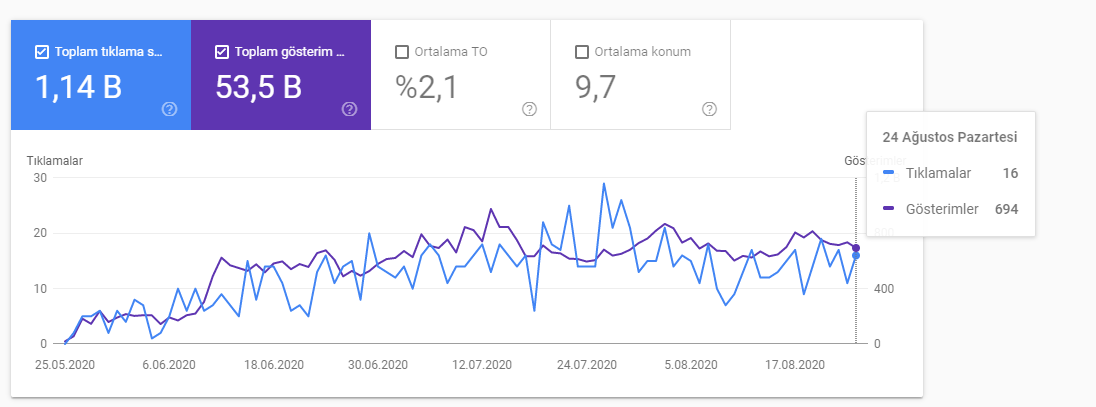
Task: Click the blue Tıklamalar legend swatch
Action: coord(889,173)
